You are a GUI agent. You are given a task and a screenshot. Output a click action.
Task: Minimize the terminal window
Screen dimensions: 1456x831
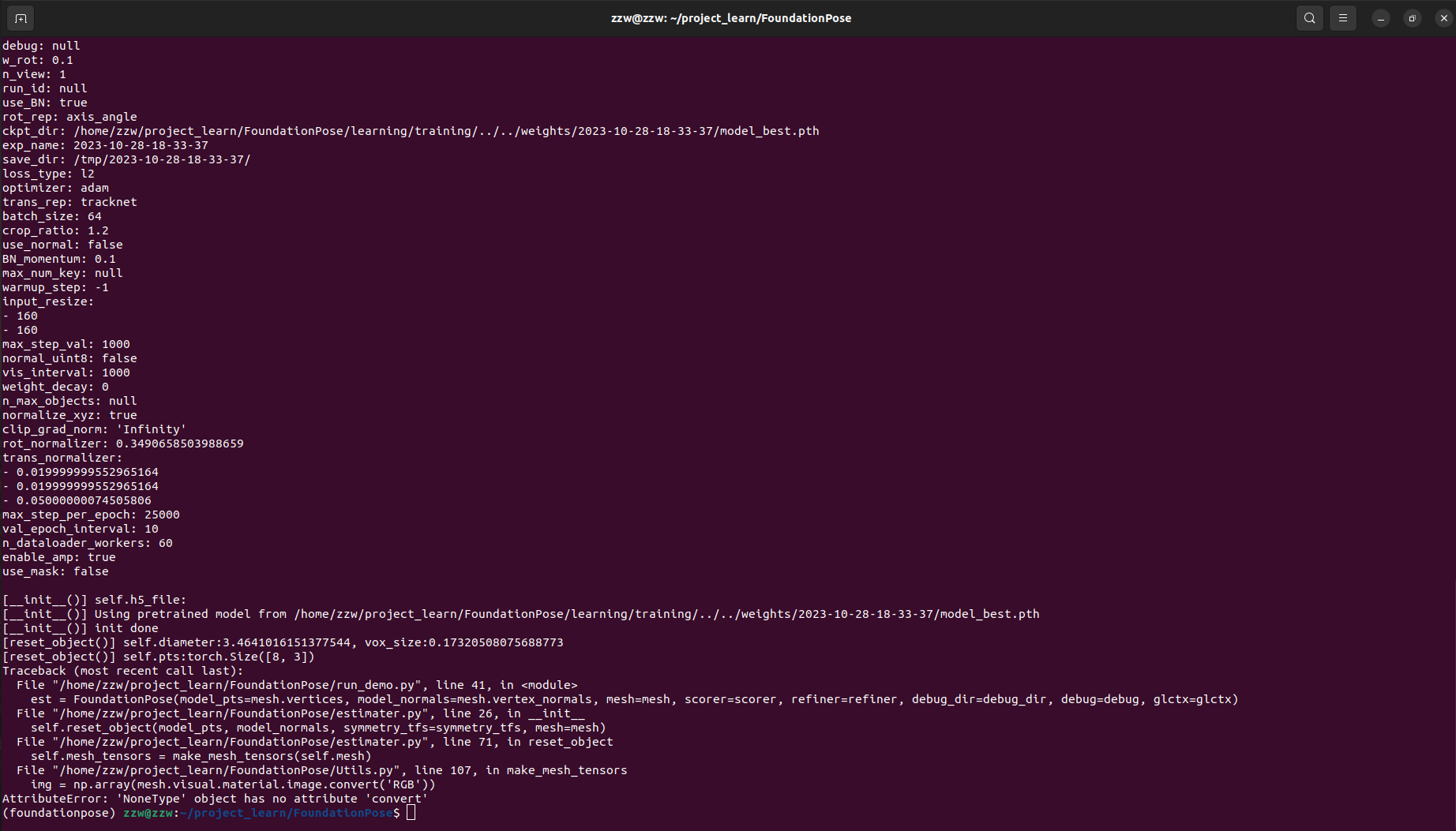[x=1380, y=18]
